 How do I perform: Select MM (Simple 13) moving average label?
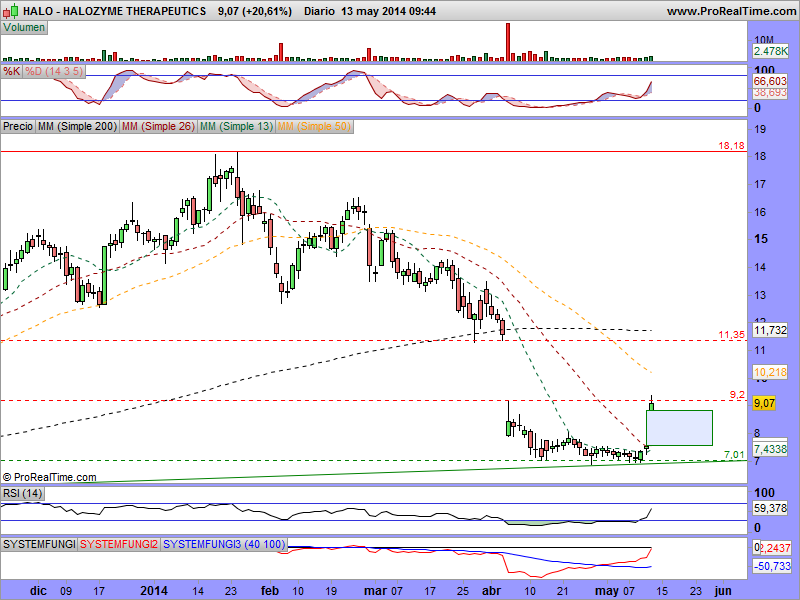click(236, 126)
